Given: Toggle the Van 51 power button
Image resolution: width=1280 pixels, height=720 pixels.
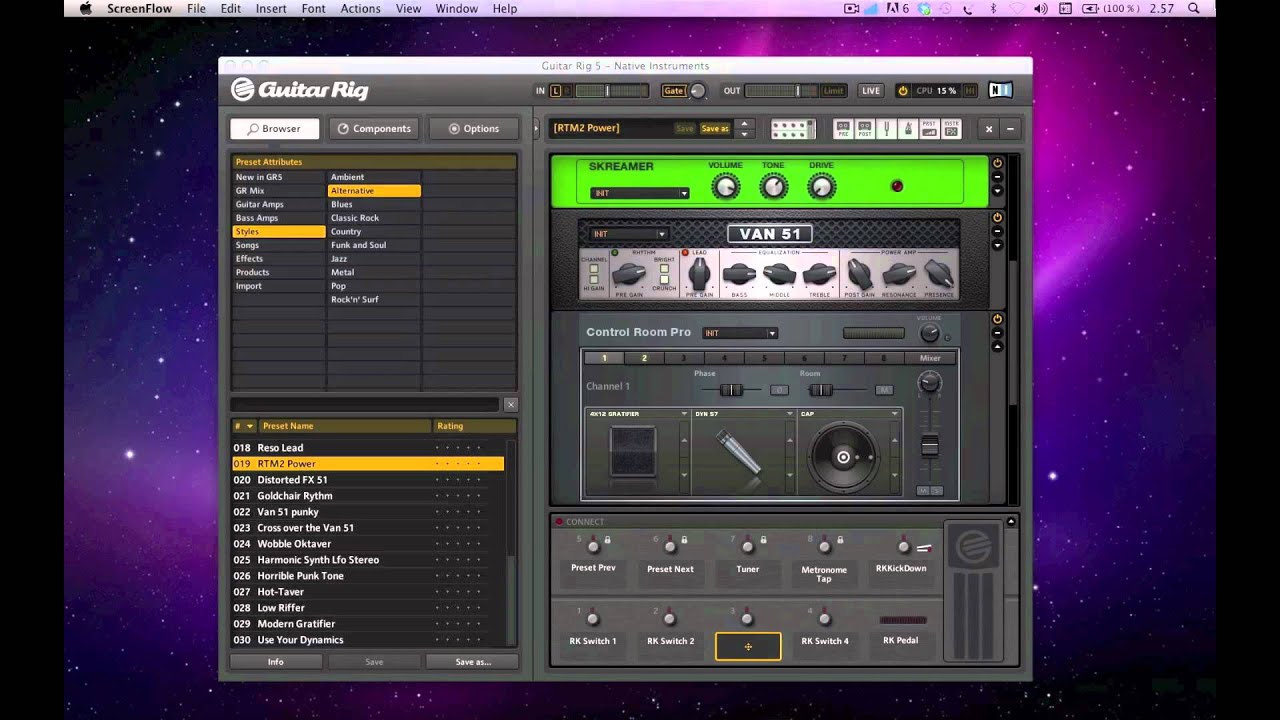Looking at the screenshot, I should pyautogui.click(x=997, y=217).
